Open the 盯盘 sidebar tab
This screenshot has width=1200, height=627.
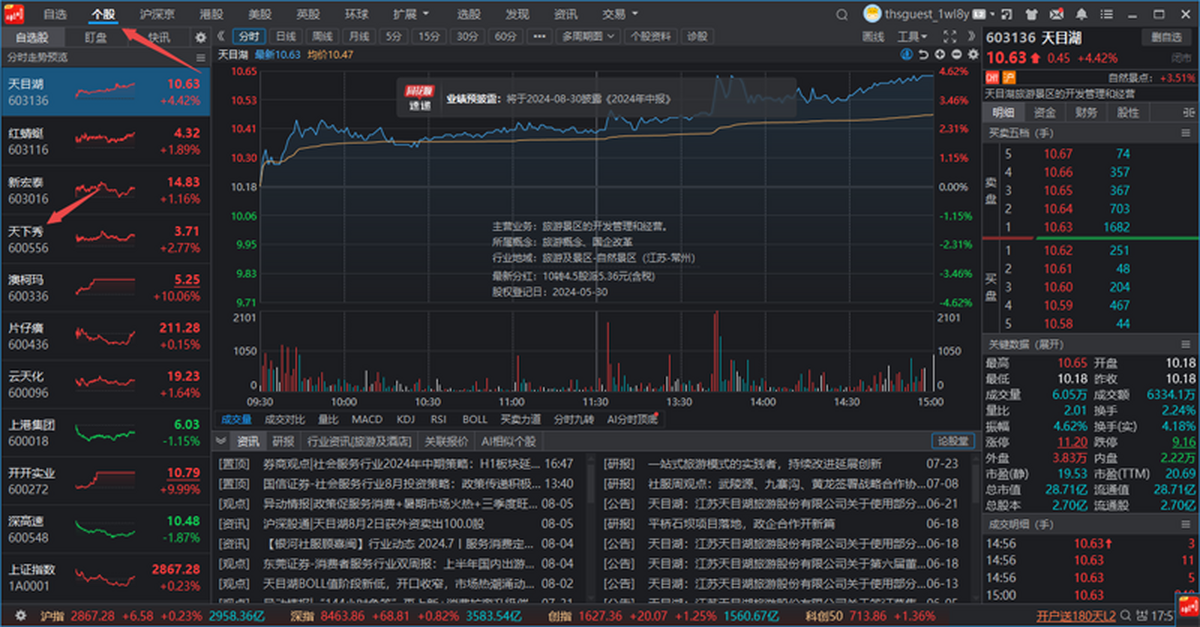[x=96, y=37]
